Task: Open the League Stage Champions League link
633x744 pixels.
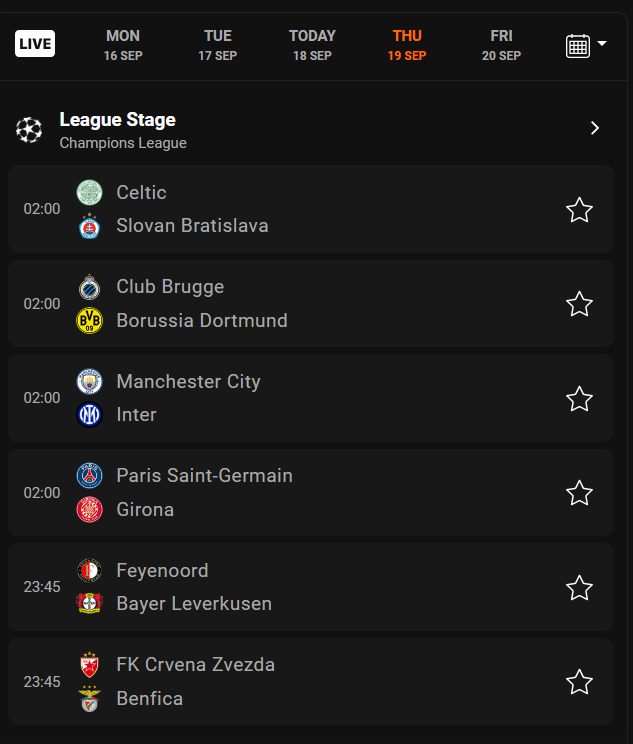Action: tap(117, 130)
